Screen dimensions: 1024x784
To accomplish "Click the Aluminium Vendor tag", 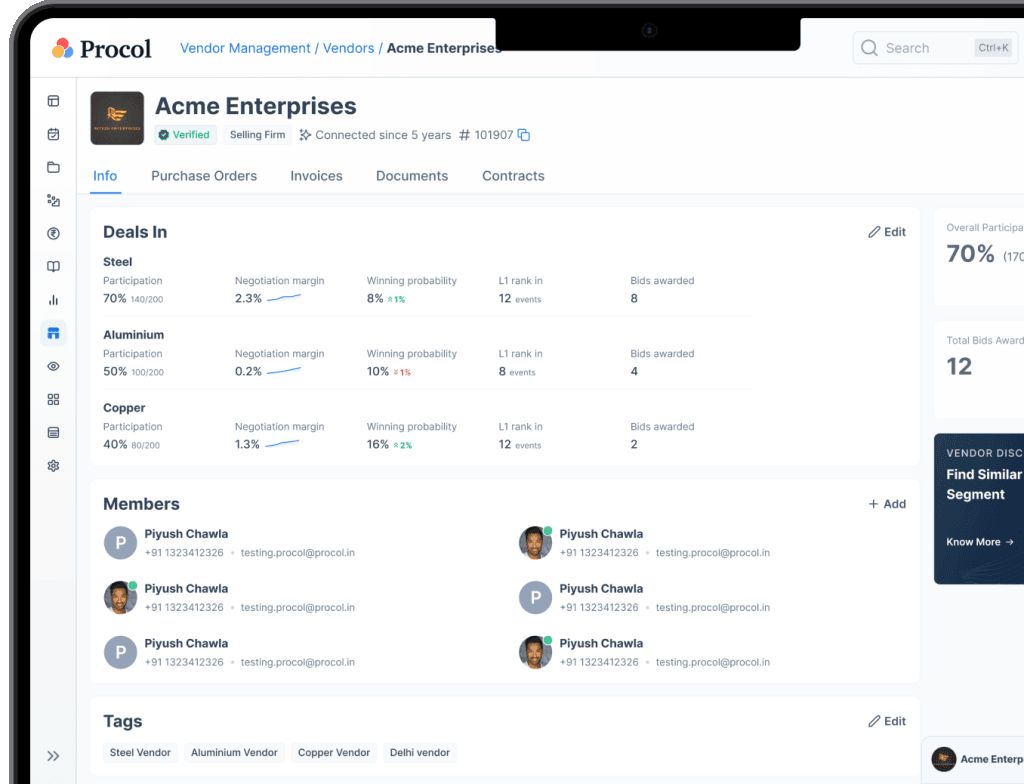I will coord(234,753).
